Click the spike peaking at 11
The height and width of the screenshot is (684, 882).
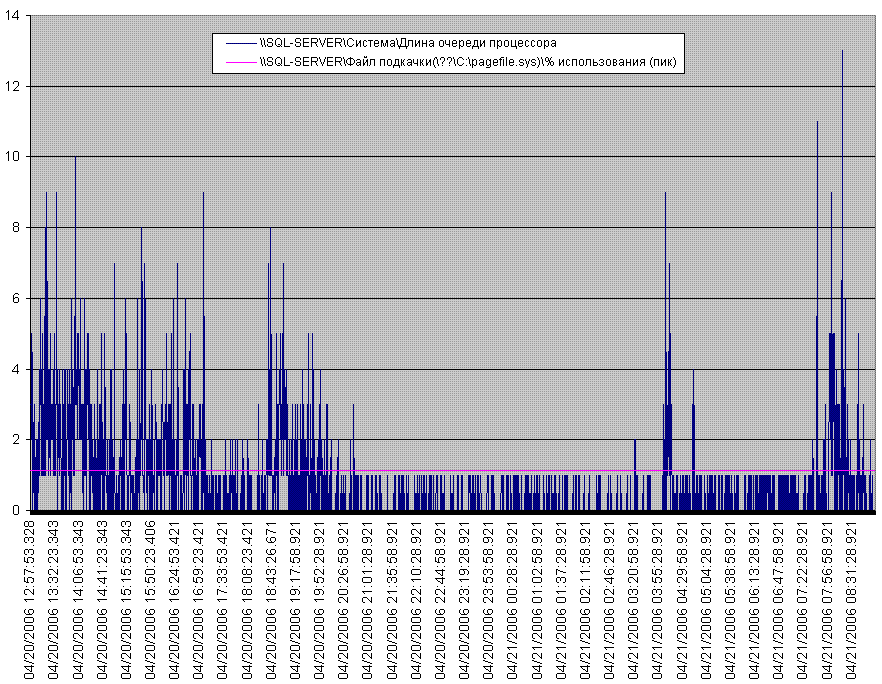tap(817, 124)
